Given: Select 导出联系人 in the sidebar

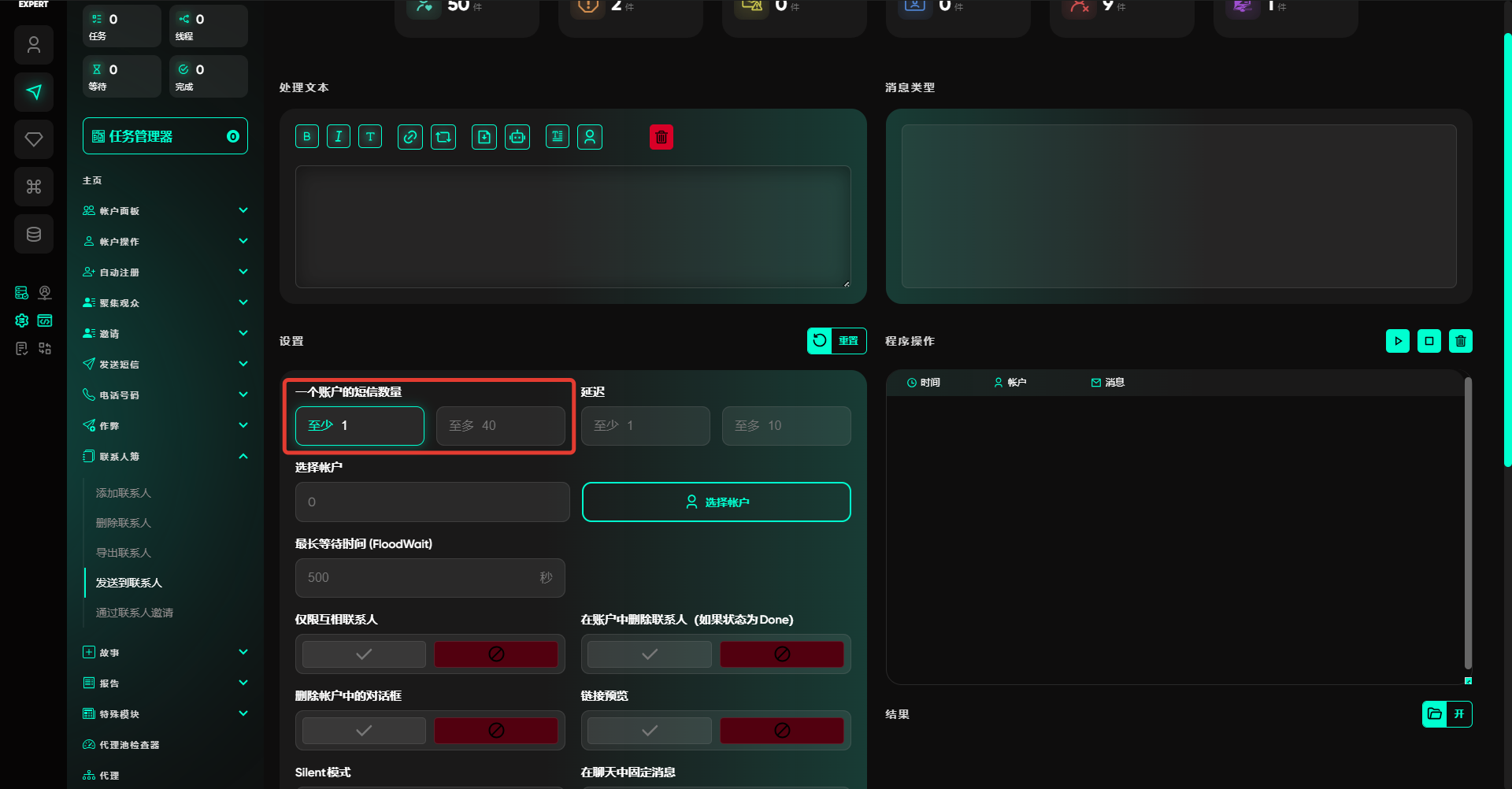Looking at the screenshot, I should (x=124, y=553).
